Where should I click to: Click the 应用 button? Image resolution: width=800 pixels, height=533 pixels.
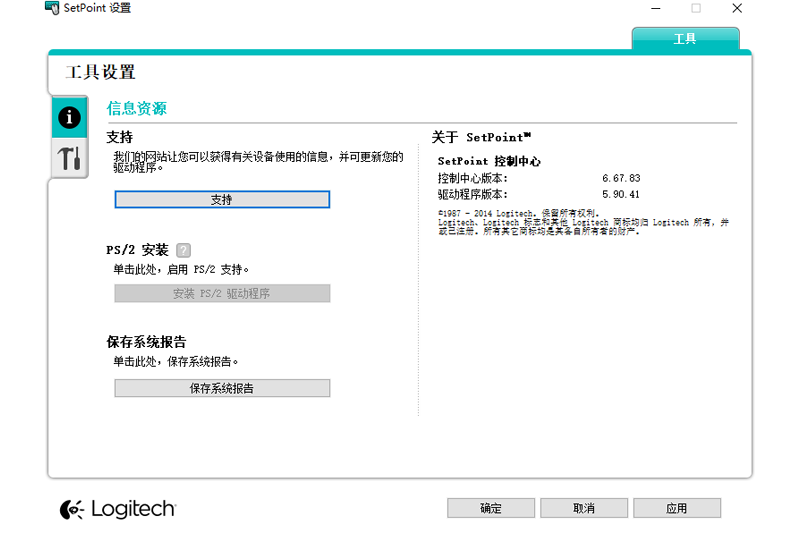tap(677, 508)
